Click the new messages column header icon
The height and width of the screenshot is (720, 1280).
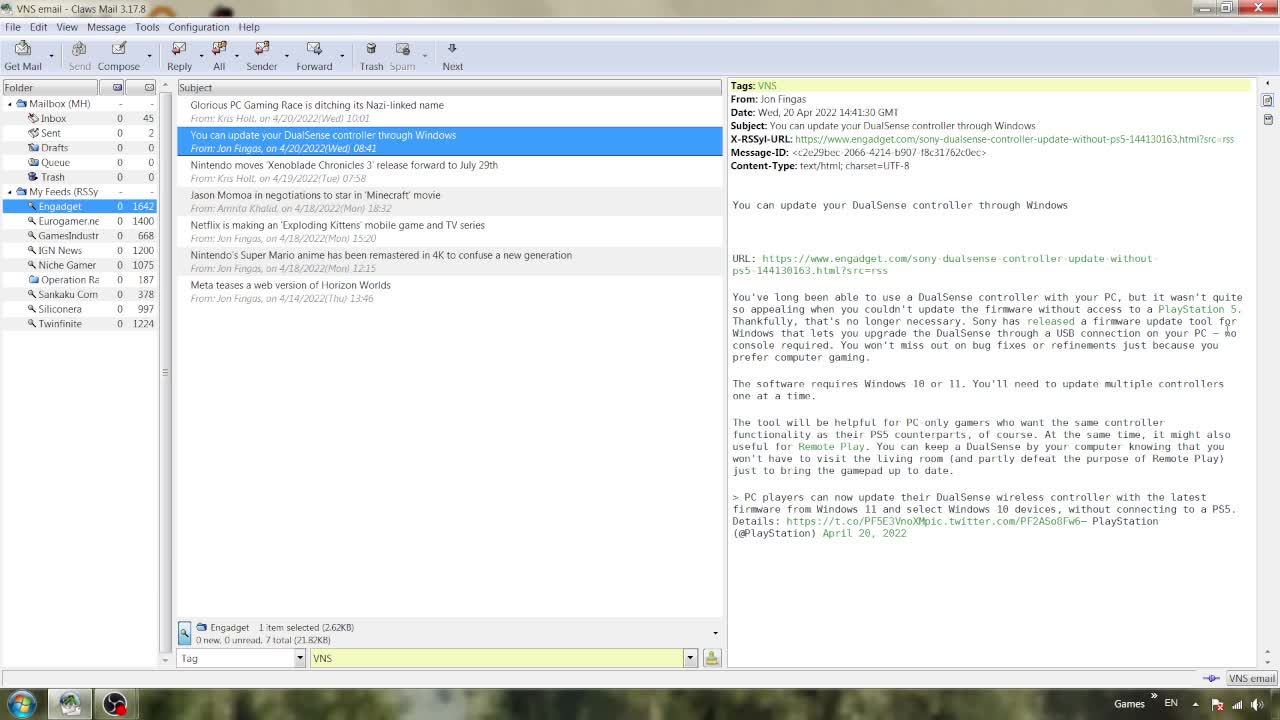click(117, 88)
